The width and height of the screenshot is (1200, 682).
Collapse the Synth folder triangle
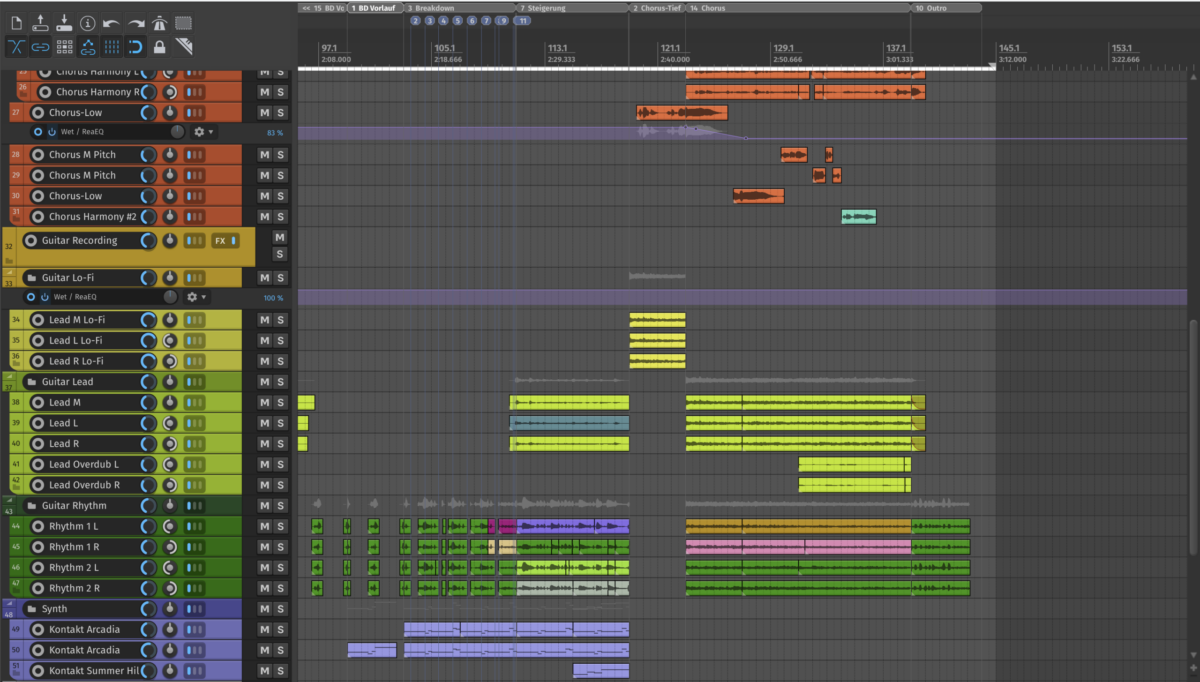coord(10,603)
